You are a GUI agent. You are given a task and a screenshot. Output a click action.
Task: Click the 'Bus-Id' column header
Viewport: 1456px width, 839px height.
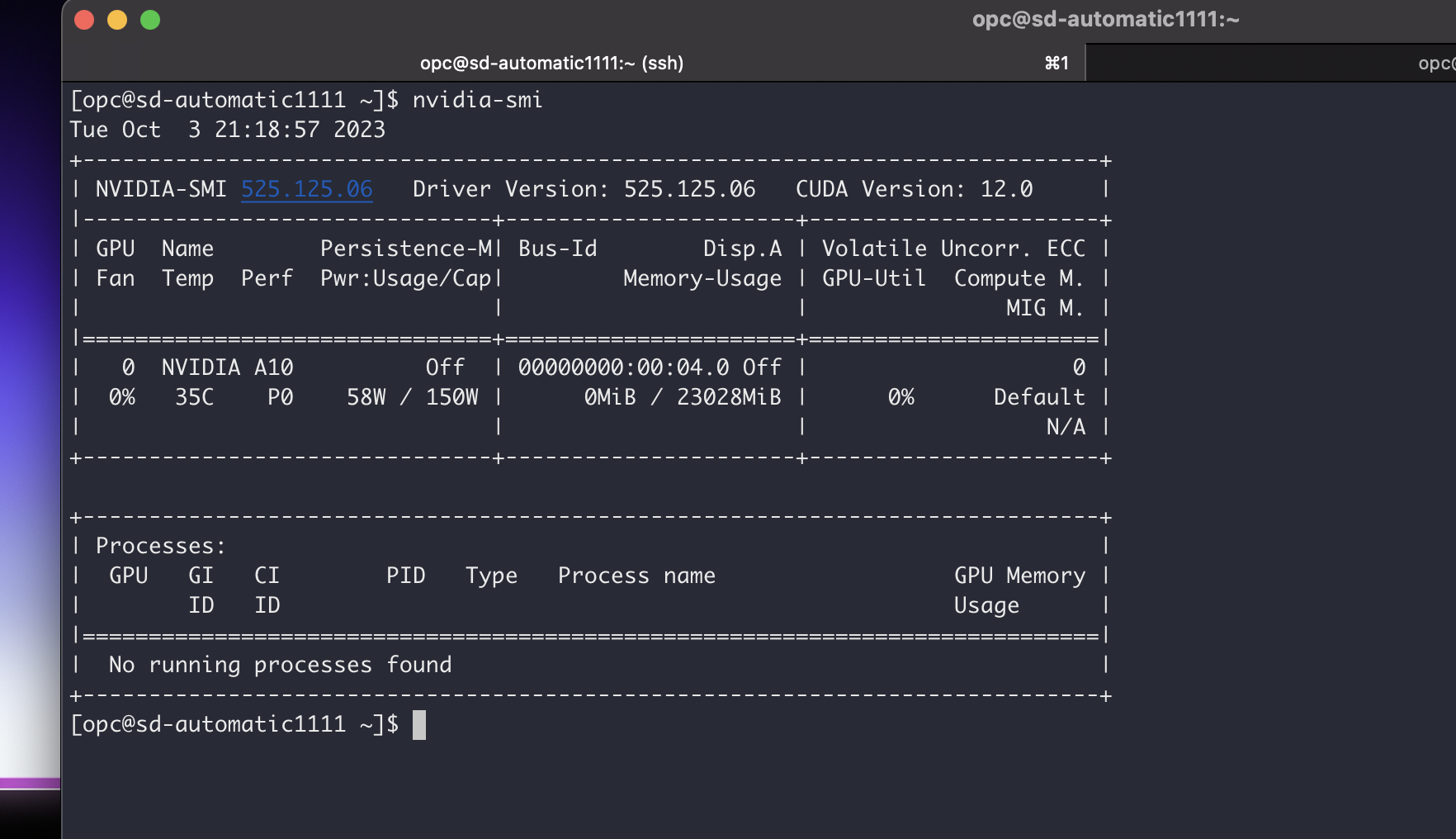558,249
